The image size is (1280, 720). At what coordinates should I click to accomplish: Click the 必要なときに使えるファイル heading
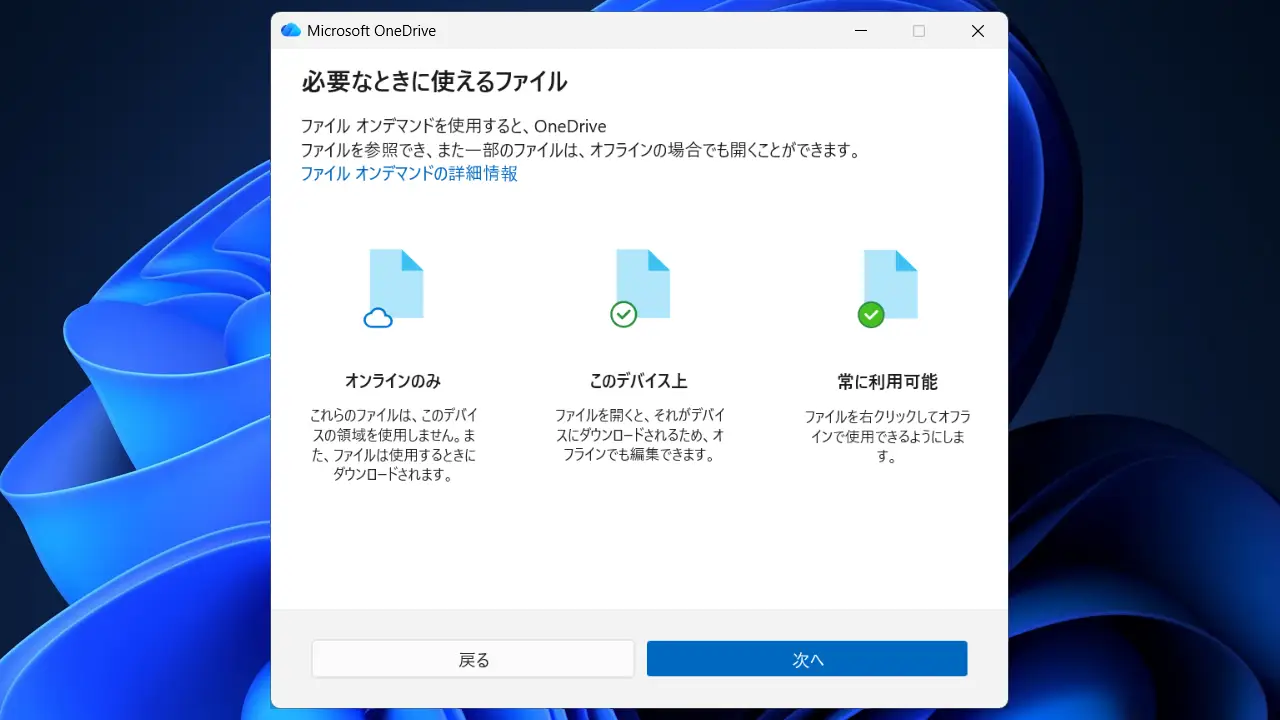[x=434, y=82]
